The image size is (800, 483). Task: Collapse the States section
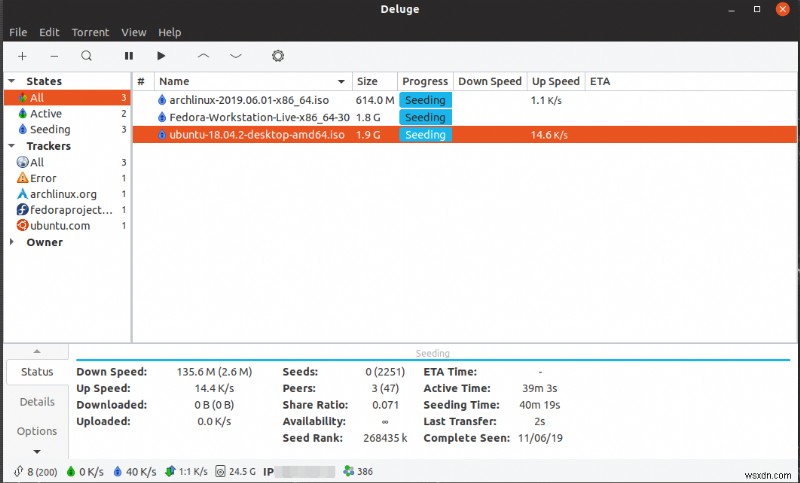(12, 81)
